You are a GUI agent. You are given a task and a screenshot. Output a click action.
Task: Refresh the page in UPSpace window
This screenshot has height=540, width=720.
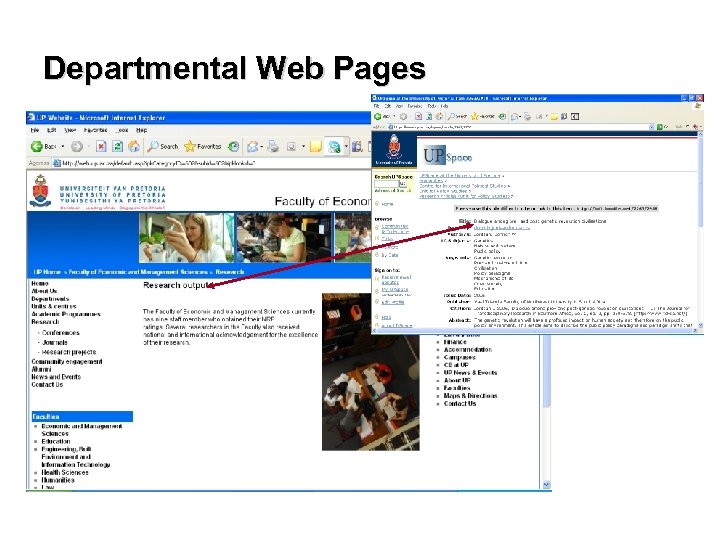tap(428, 117)
